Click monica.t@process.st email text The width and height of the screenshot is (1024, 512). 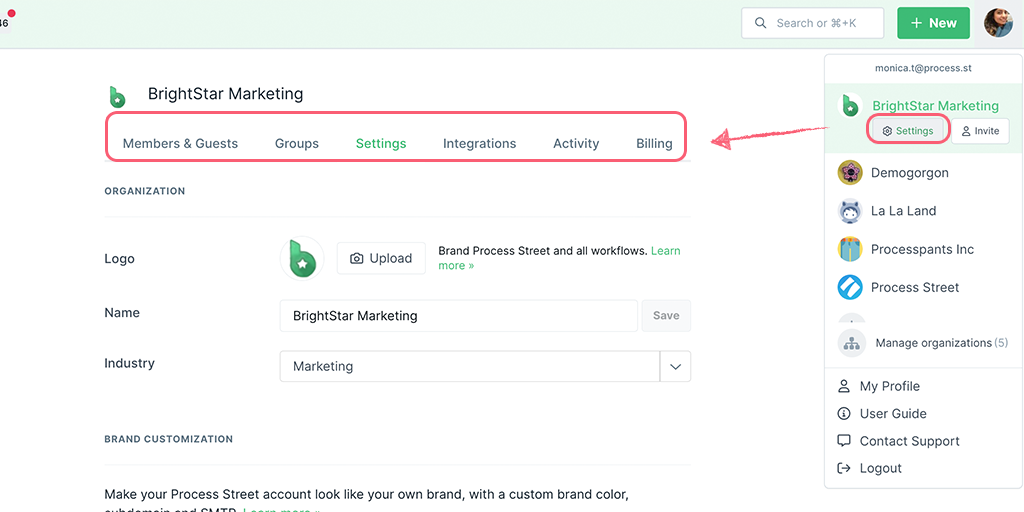923,68
